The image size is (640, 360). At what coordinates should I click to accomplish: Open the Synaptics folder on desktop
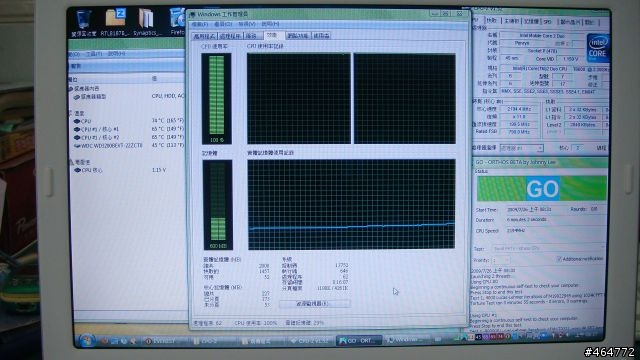146,22
